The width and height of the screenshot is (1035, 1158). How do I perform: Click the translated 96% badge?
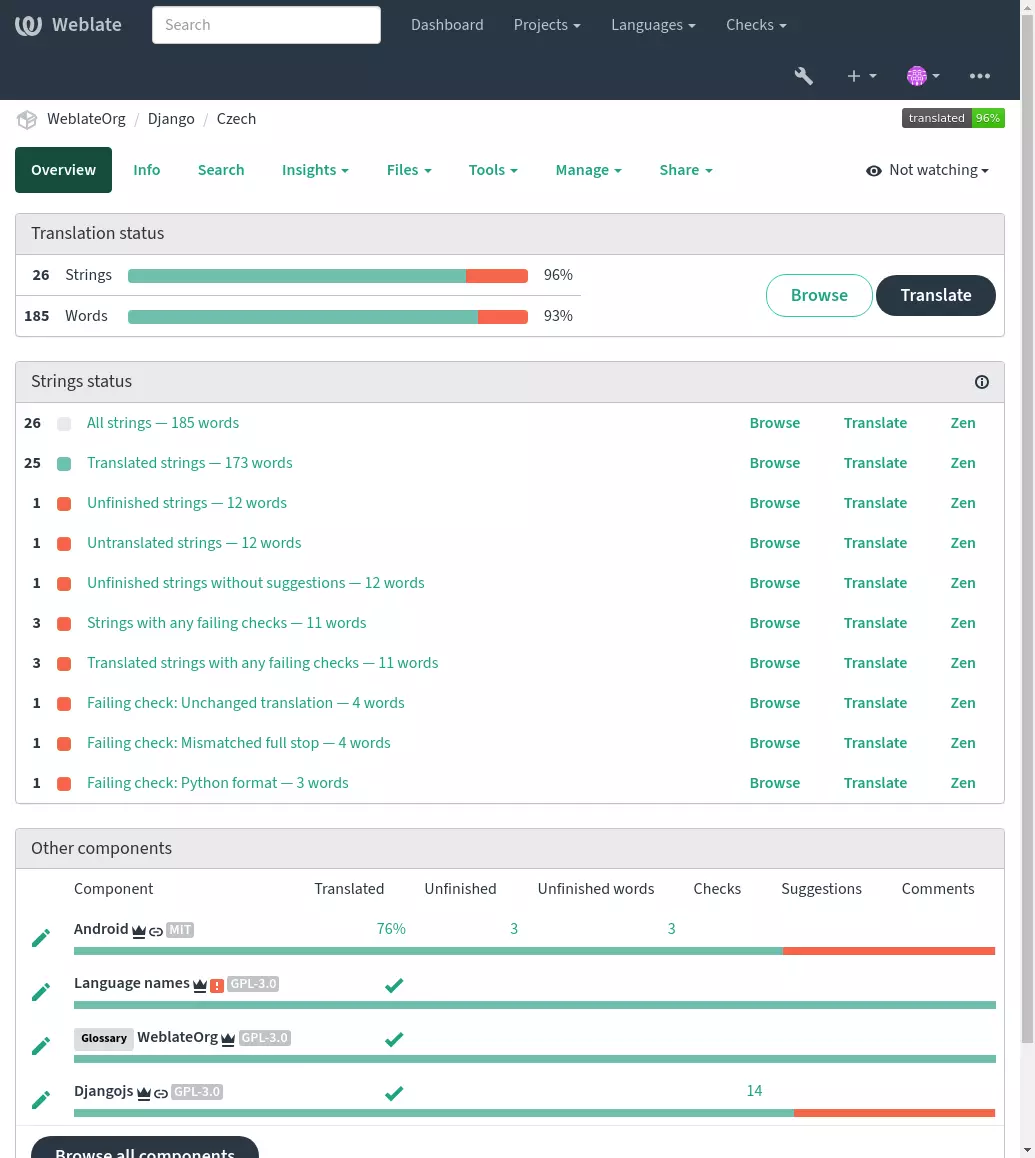(953, 118)
